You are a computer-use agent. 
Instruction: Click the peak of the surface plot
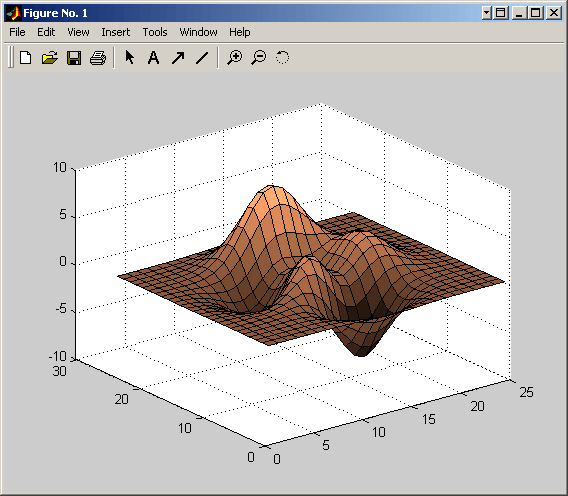pos(271,188)
